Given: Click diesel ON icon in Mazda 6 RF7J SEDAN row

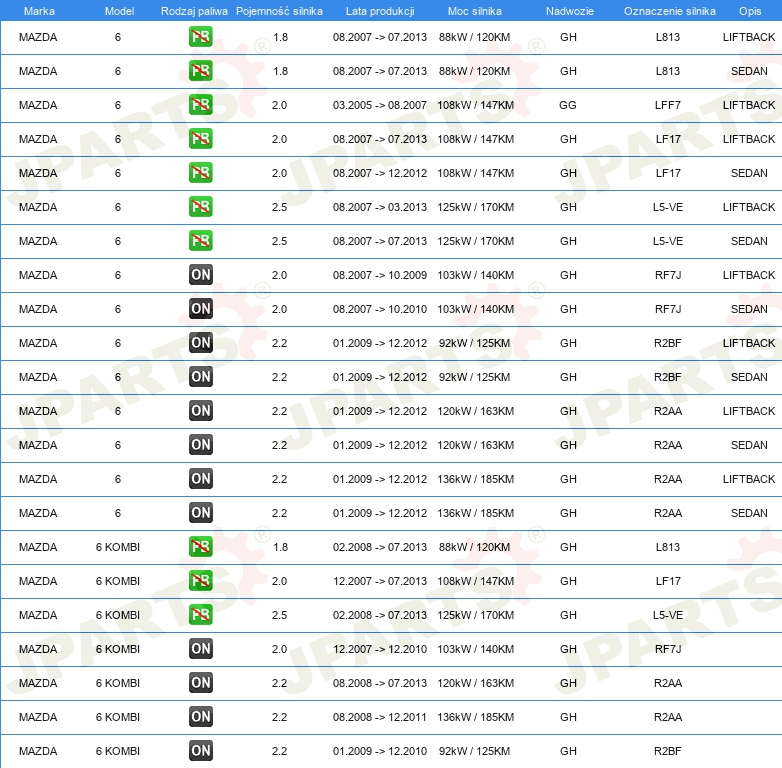Looking at the screenshot, I should click(x=200, y=309).
